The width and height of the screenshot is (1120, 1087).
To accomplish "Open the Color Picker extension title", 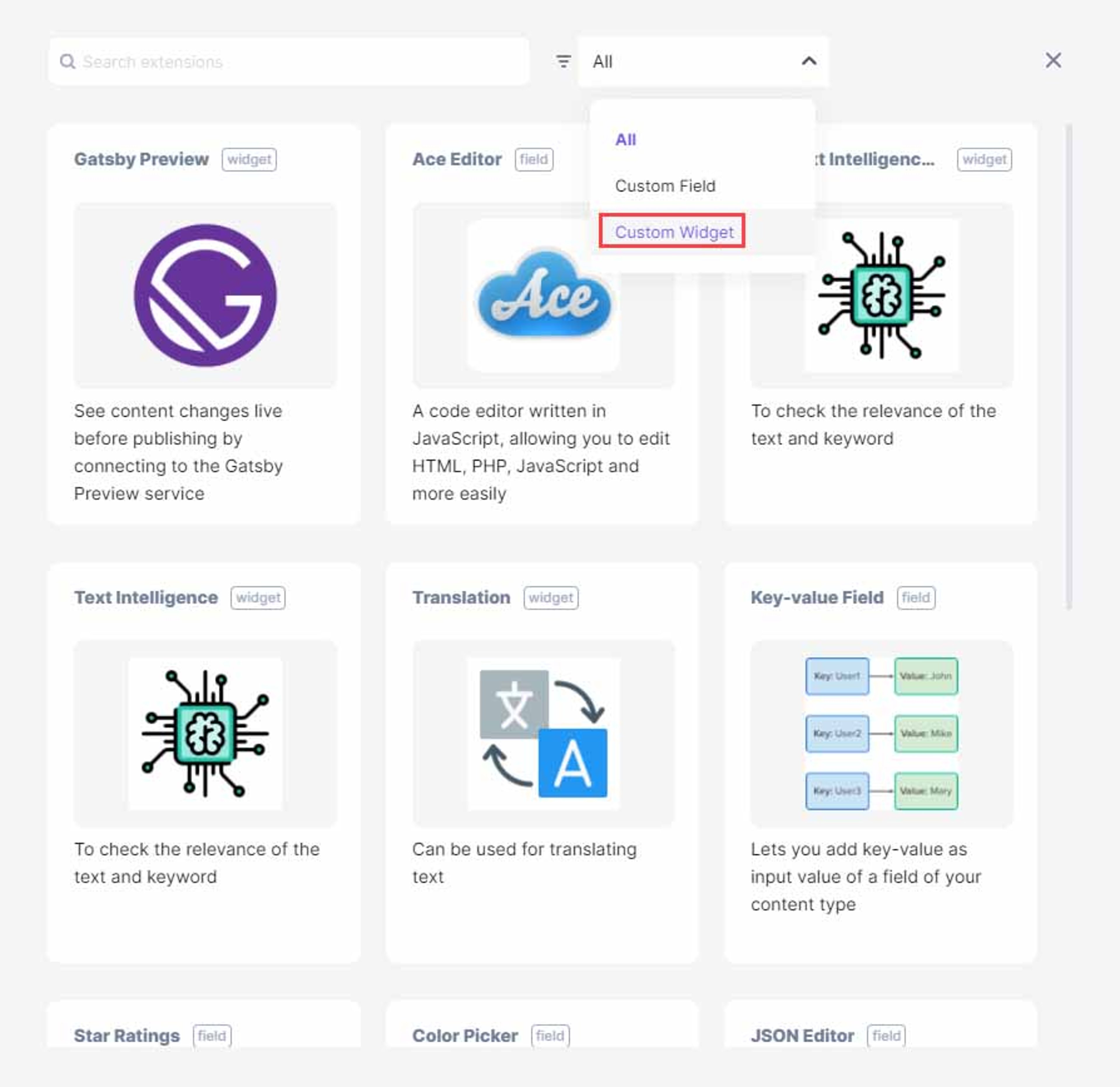I will pos(465,1036).
